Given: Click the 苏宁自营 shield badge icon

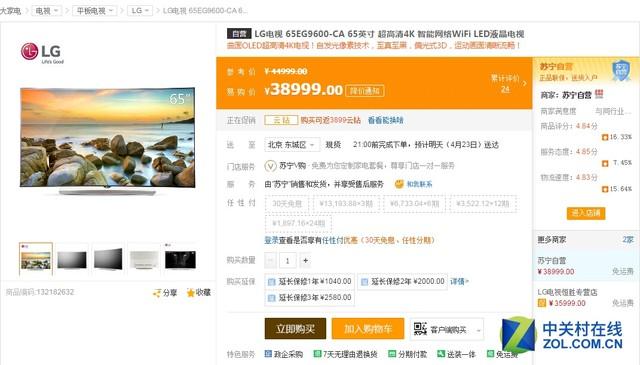Looking at the screenshot, I should pyautogui.click(x=621, y=70).
